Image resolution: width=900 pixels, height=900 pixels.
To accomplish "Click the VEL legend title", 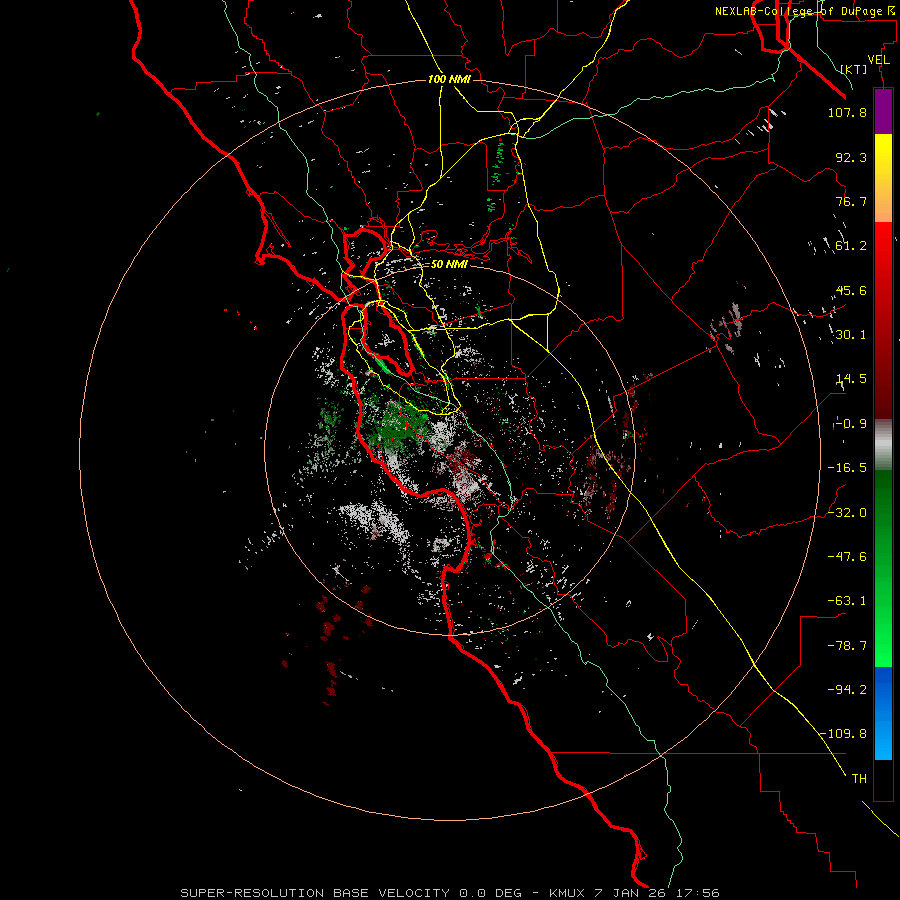I will click(x=878, y=60).
